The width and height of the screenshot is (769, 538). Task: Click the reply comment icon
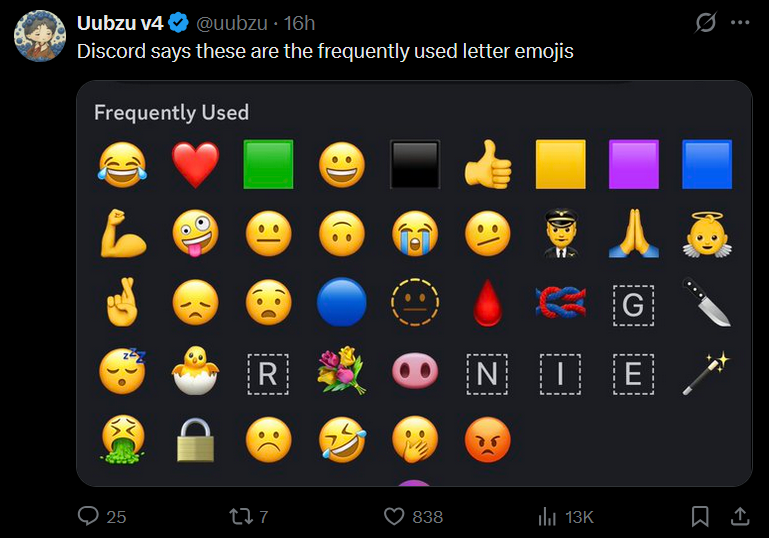pos(88,516)
